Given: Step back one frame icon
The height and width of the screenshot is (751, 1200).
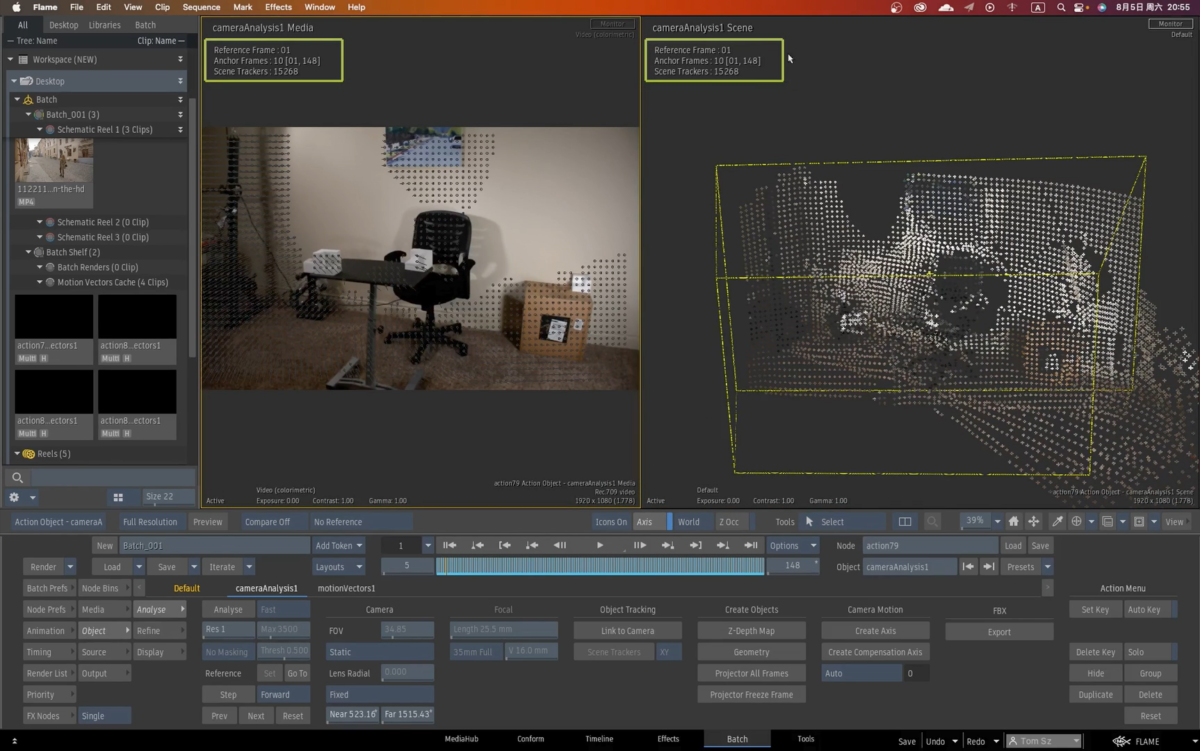Looking at the screenshot, I should point(560,545).
